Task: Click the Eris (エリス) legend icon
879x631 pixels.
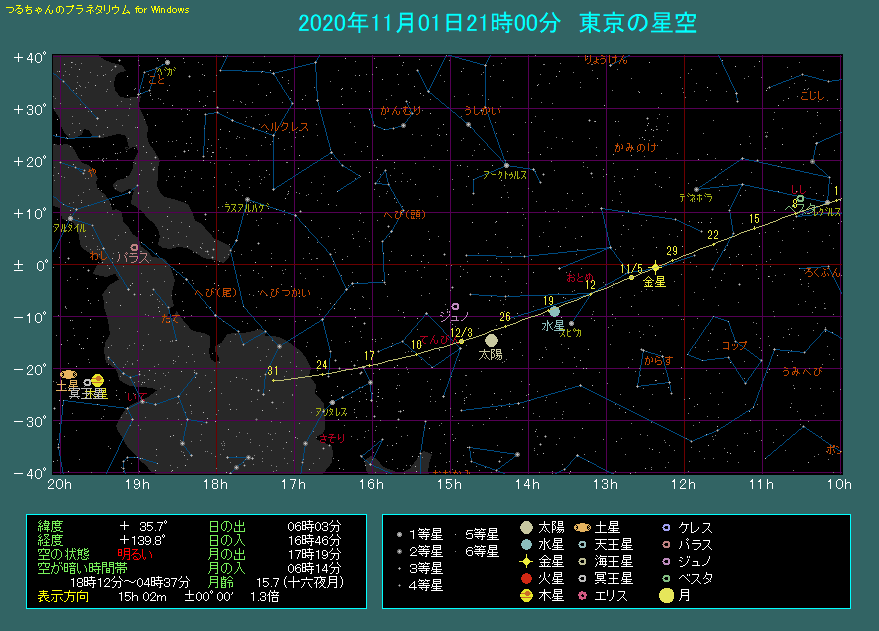Action: 582,596
